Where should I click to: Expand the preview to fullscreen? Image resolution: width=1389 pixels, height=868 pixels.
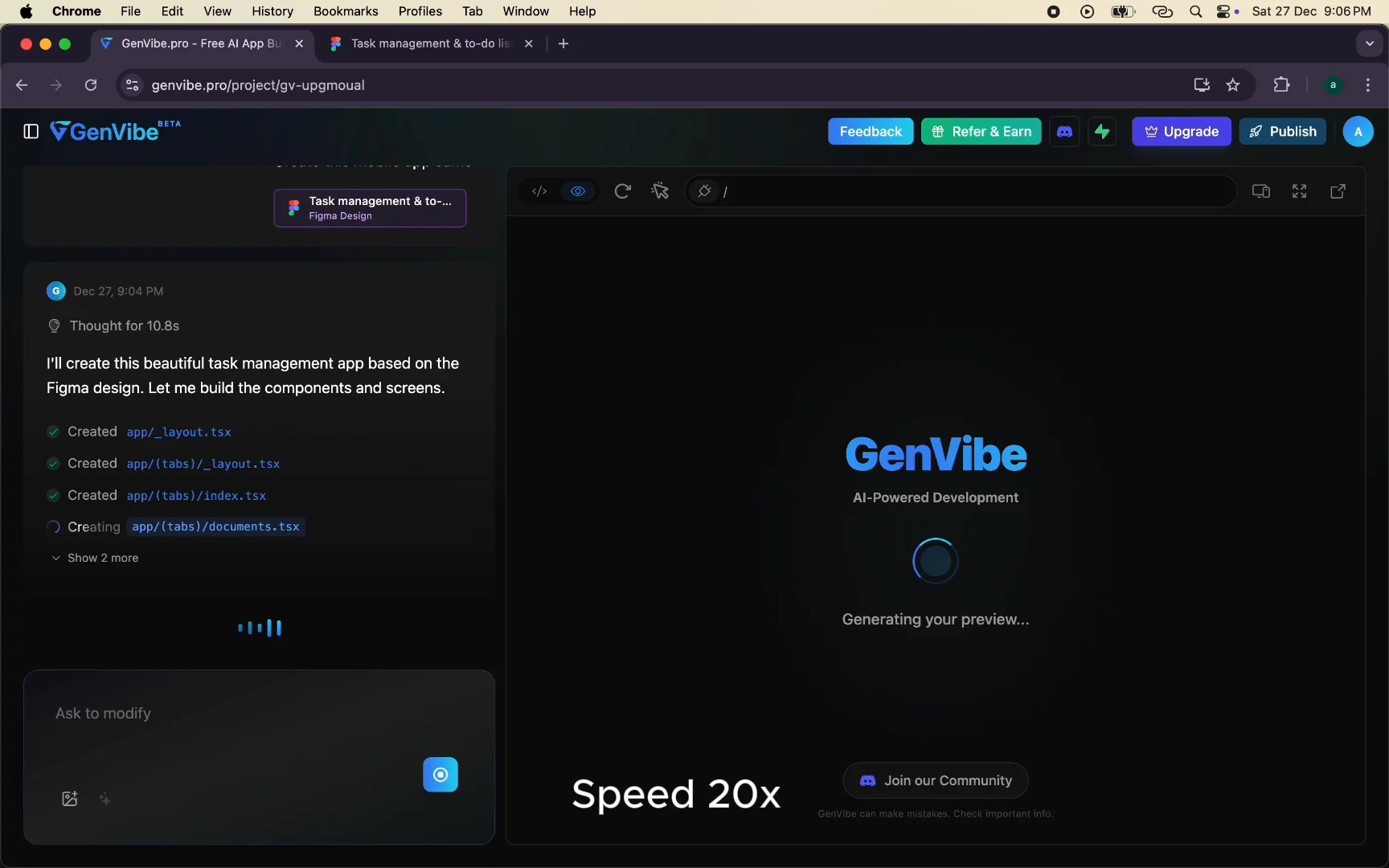[1299, 190]
